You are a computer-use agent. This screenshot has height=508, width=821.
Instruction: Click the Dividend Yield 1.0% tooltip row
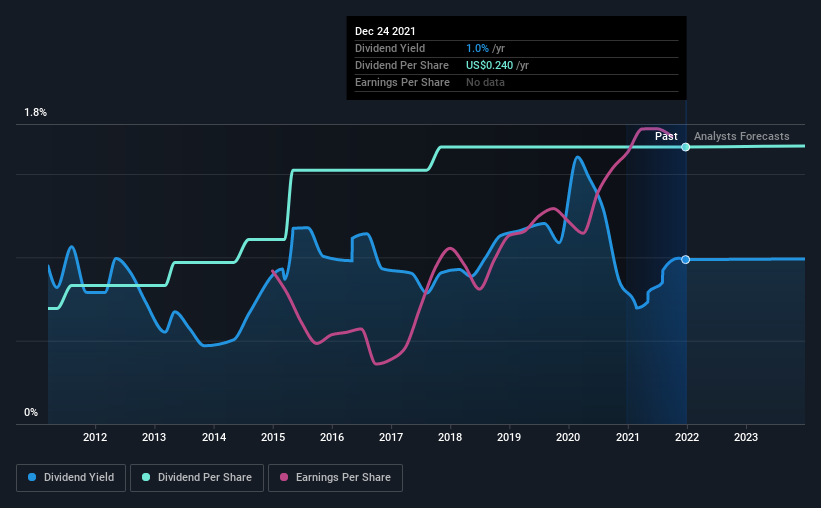tap(516, 49)
